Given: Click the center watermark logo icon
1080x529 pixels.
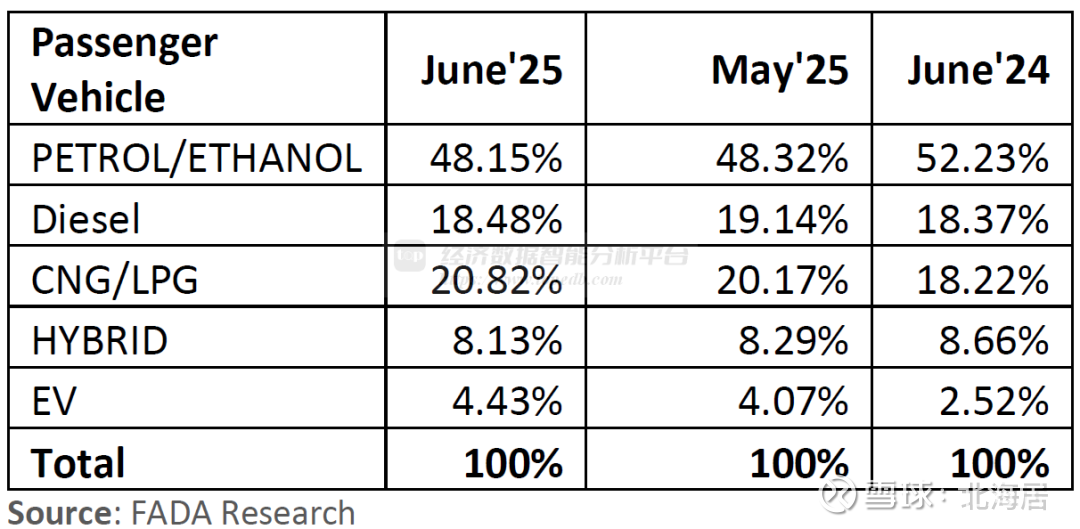Looking at the screenshot, I should pos(409,256).
